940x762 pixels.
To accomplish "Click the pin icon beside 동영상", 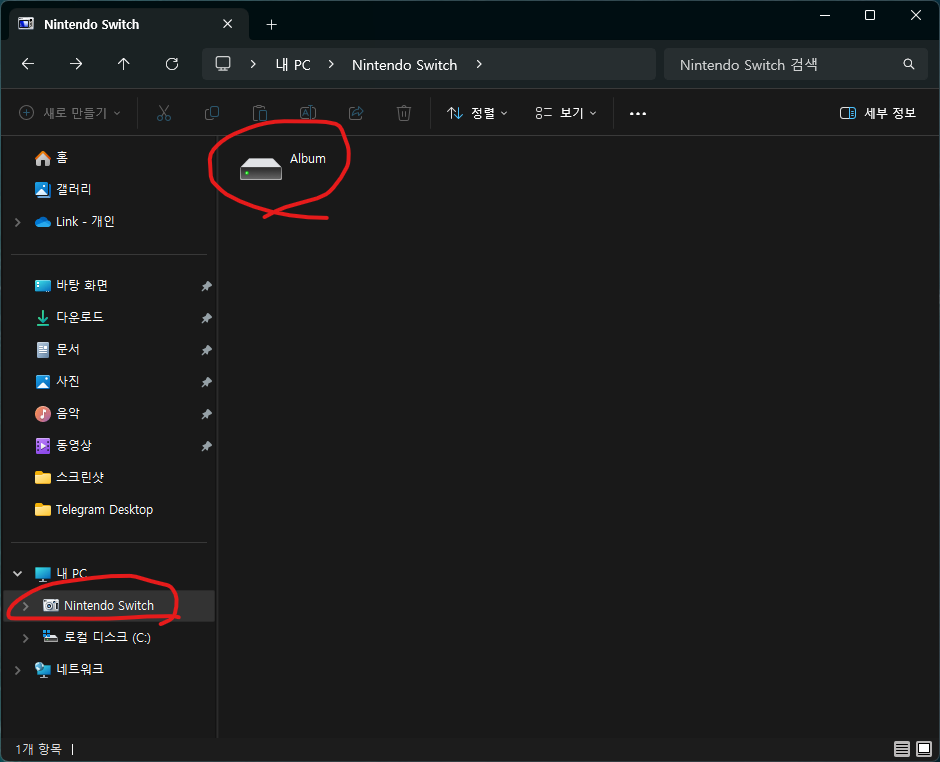I will [206, 446].
